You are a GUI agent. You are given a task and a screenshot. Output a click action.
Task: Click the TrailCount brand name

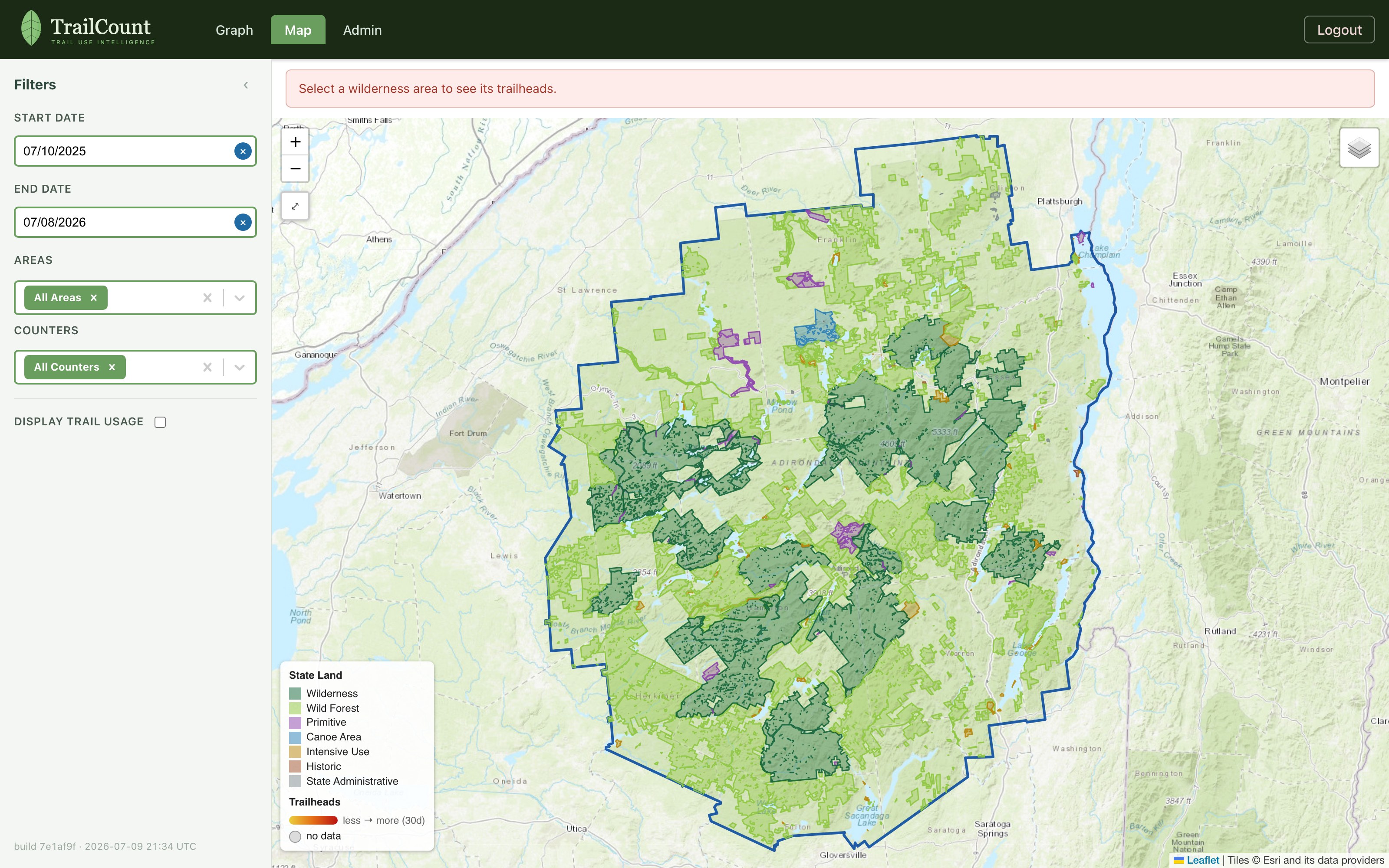100,26
